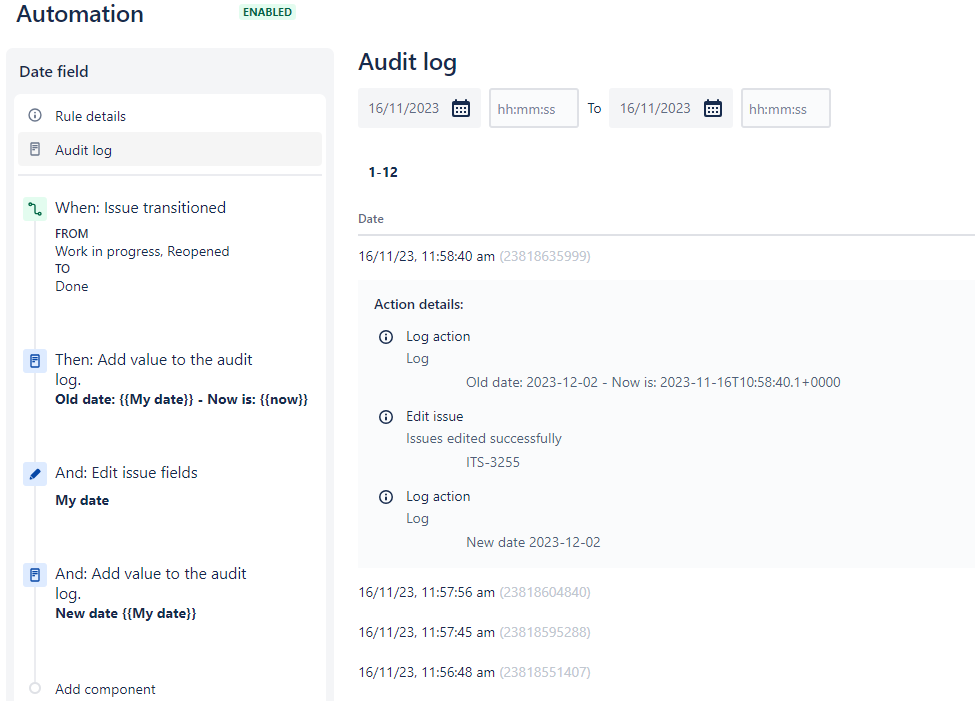Click Add component link

(105, 689)
